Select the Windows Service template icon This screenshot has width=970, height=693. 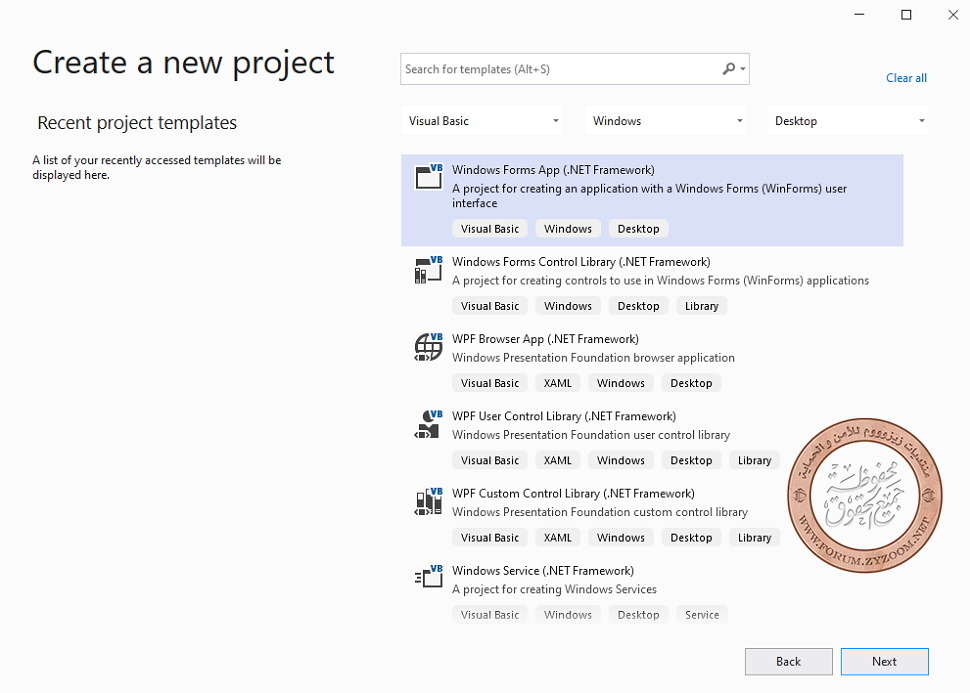tap(429, 577)
